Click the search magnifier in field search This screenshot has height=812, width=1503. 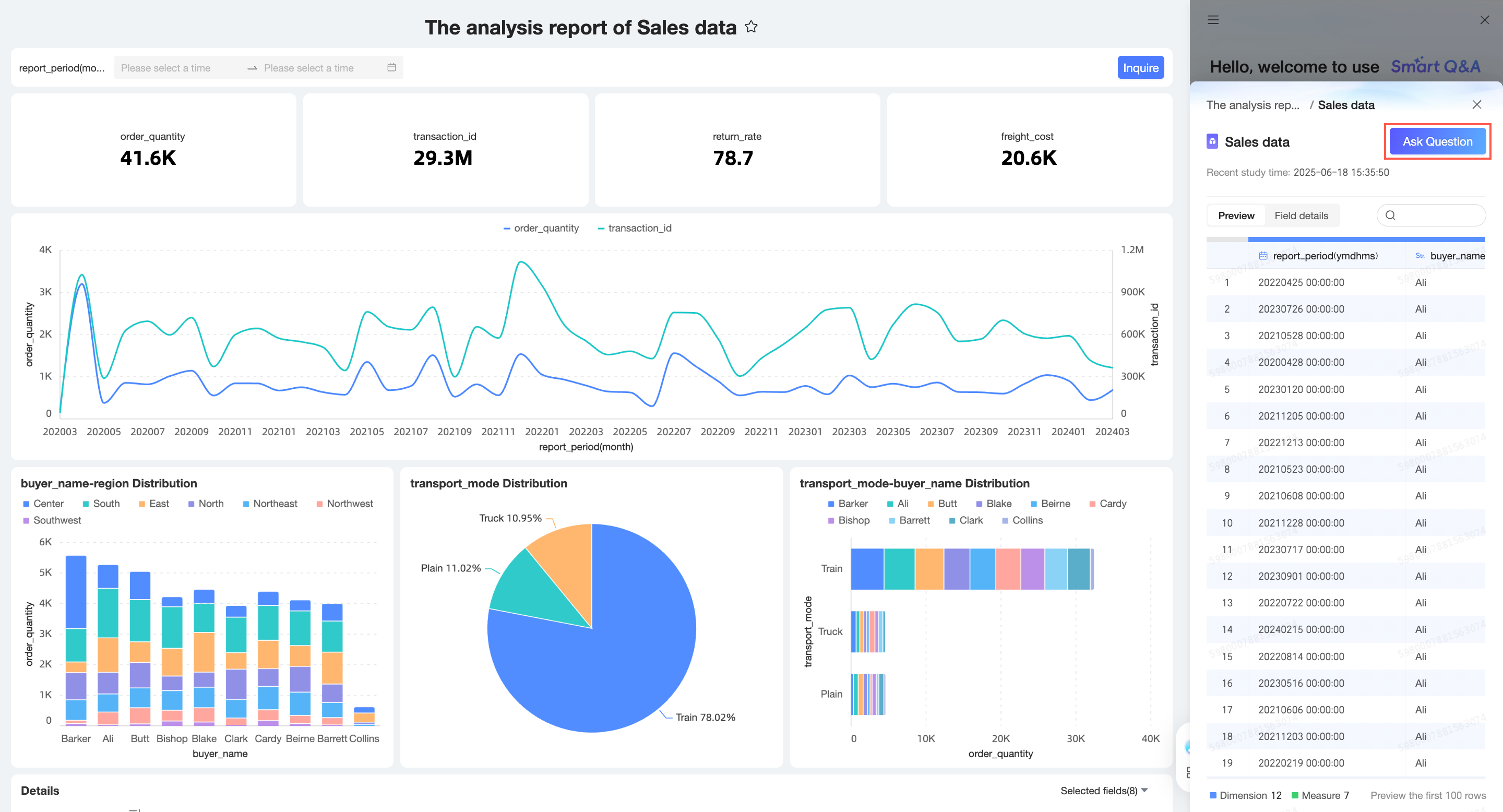[x=1390, y=215]
